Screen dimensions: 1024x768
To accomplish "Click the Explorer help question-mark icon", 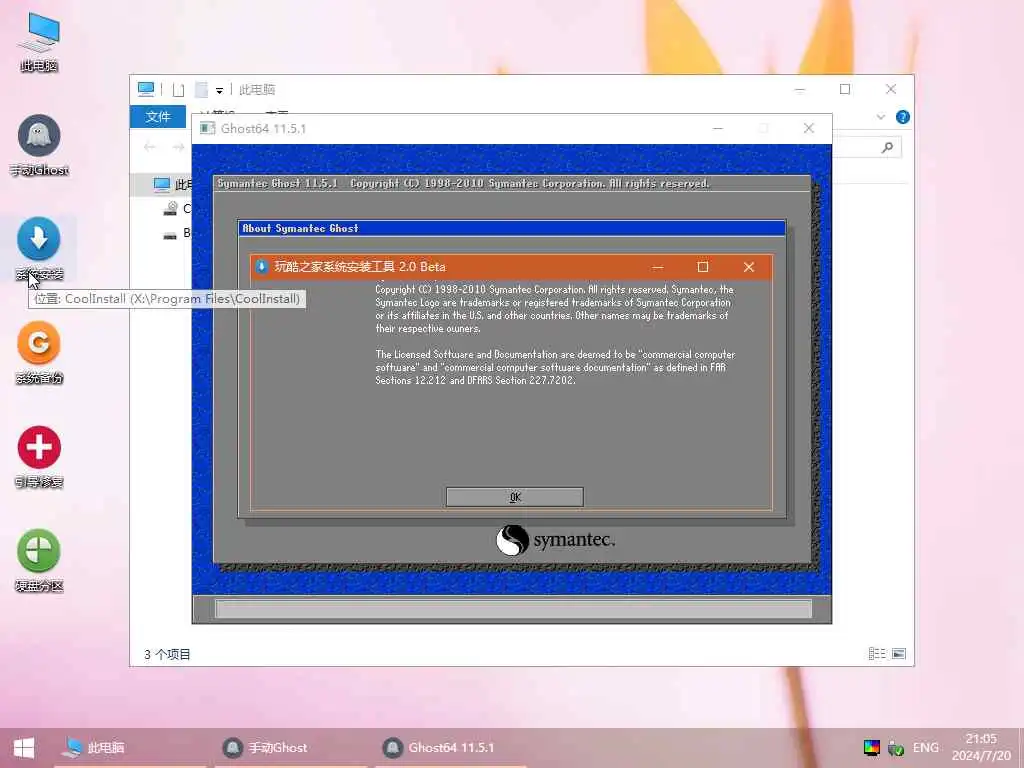I will pos(903,117).
